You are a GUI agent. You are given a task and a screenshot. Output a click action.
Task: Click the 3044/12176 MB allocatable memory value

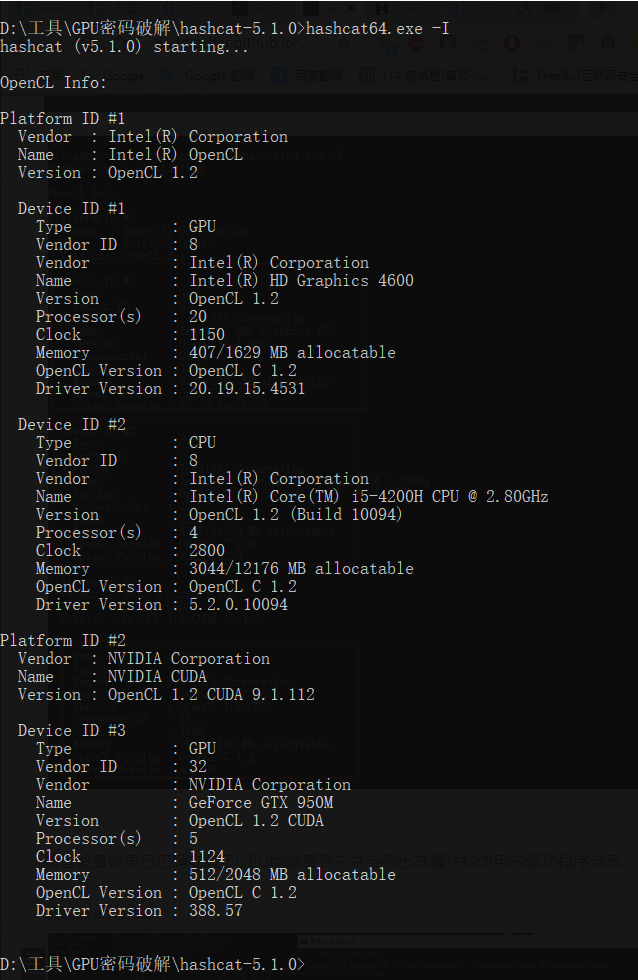pos(301,568)
